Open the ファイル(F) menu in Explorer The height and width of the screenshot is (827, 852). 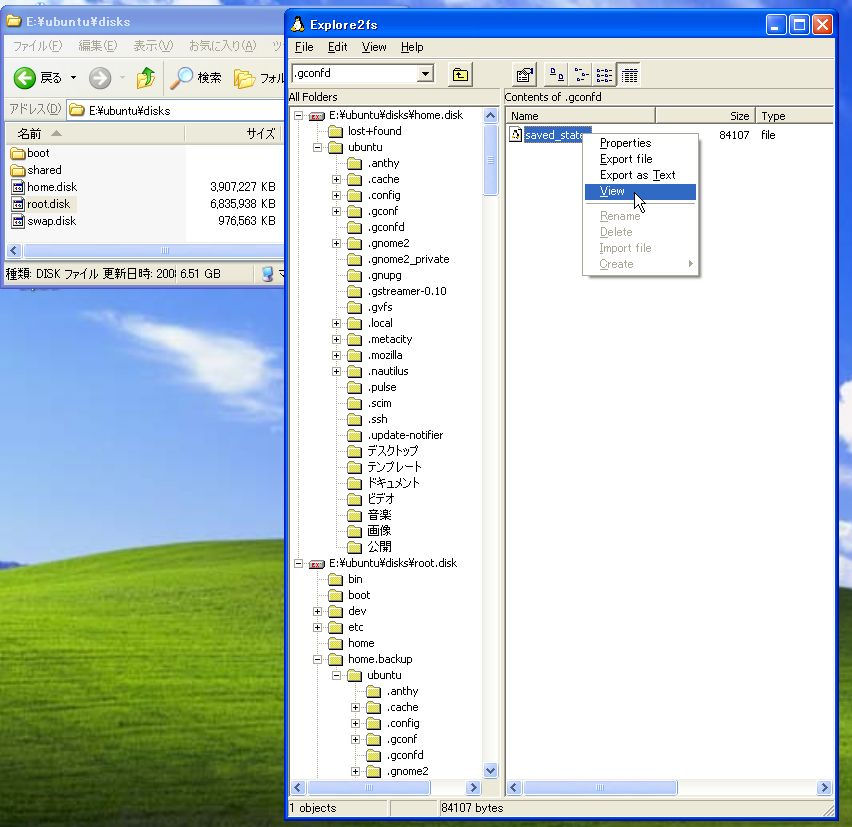coord(37,46)
